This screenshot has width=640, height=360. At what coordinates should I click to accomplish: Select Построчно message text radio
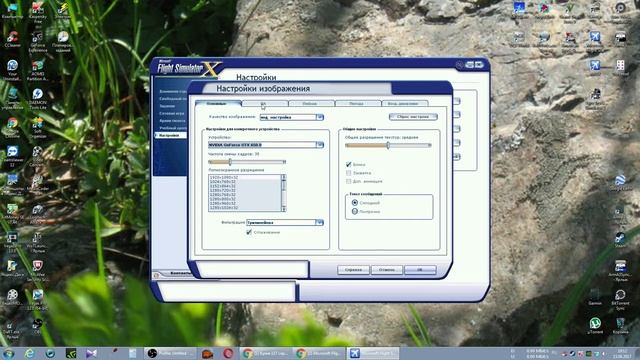(x=355, y=211)
